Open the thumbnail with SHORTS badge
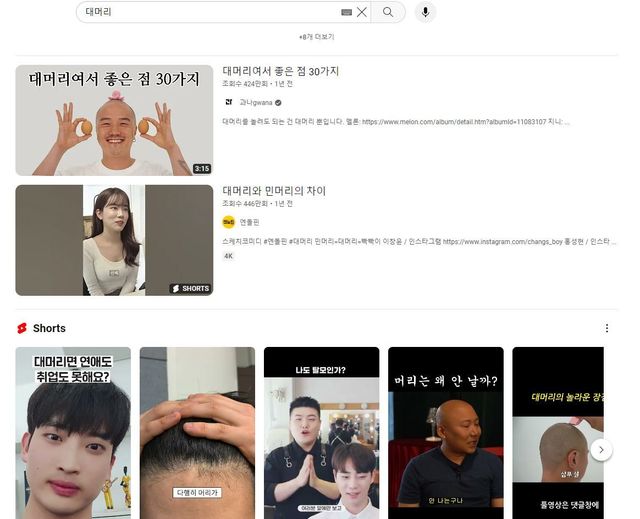This screenshot has height=519, width=640. 114,240
